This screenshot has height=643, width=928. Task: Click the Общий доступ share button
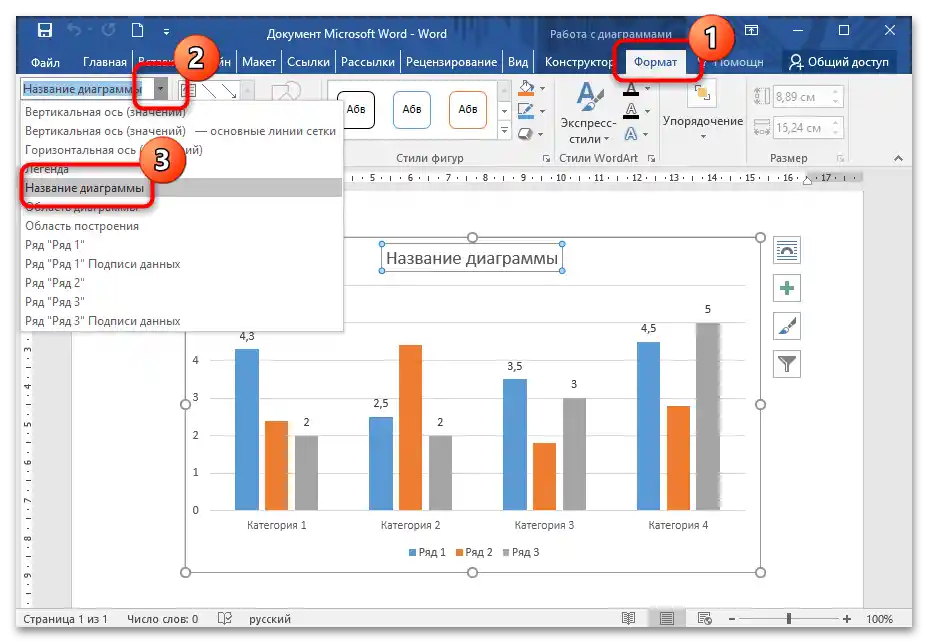coord(839,62)
